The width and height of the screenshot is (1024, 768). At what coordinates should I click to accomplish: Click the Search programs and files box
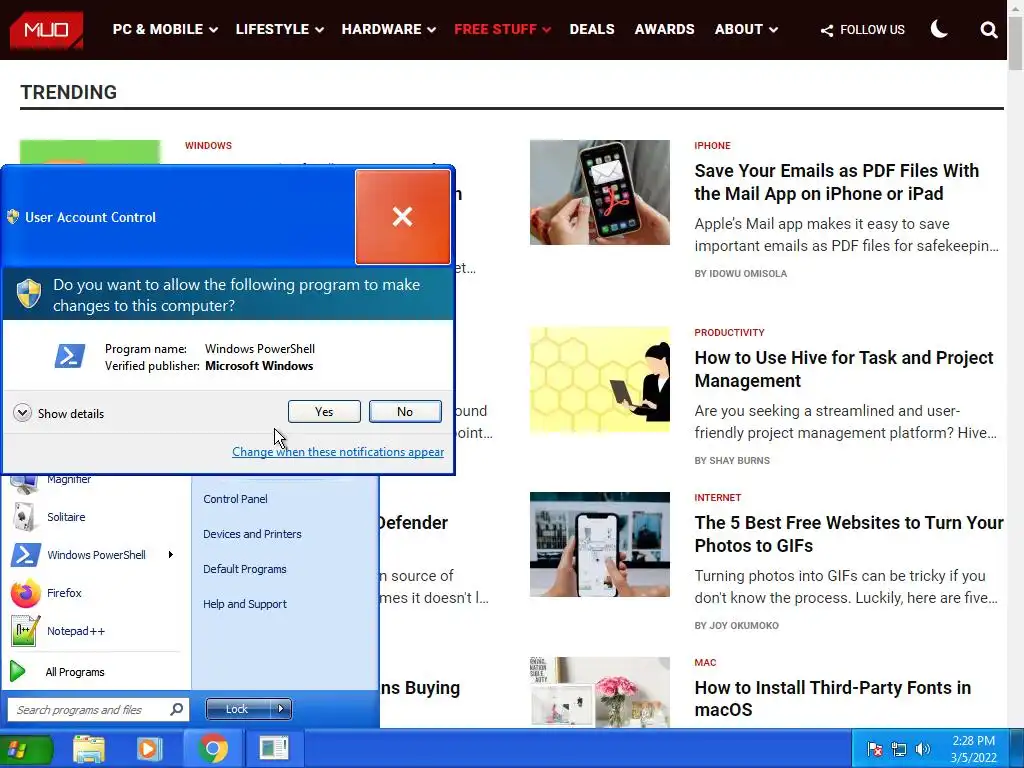click(98, 709)
